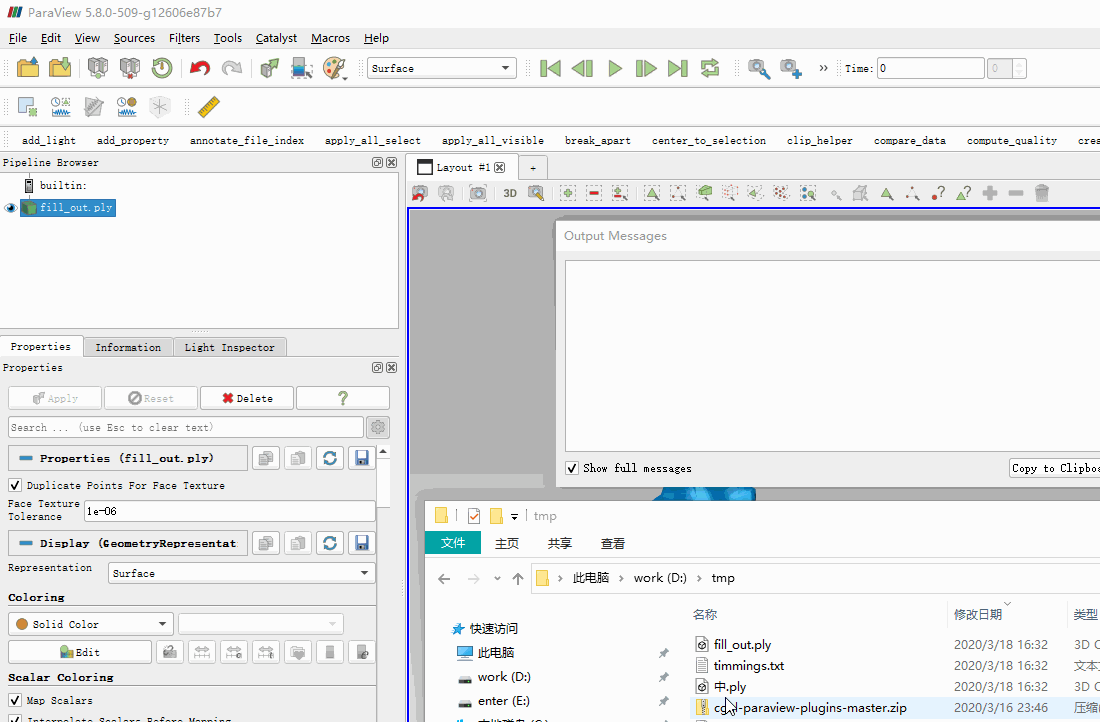Run the clip_helper macro

[x=819, y=140]
